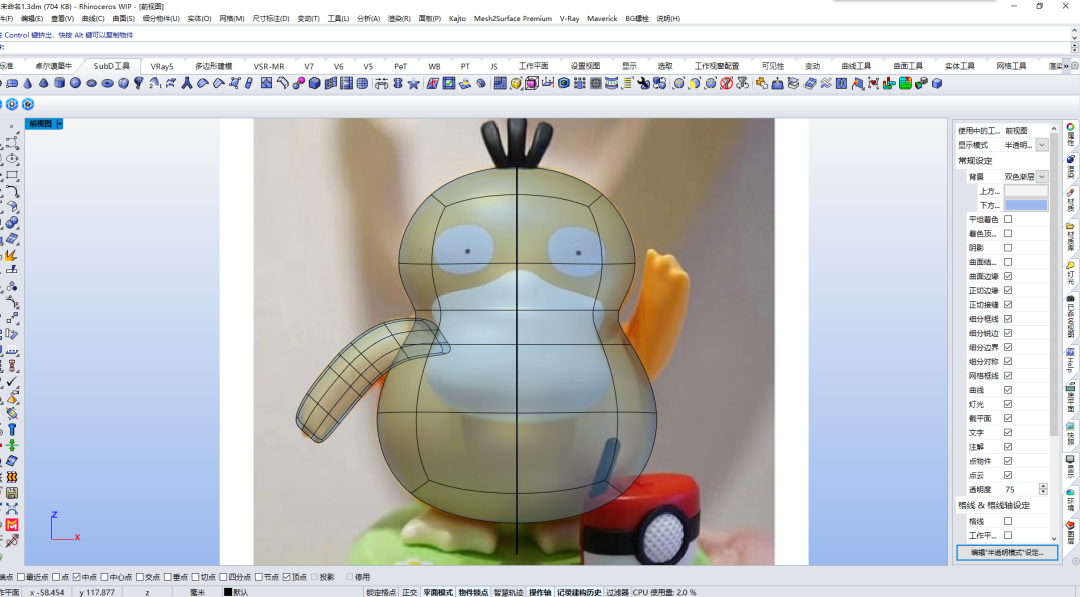Open the V-Ray menu
This screenshot has width=1080, height=597.
tap(569, 19)
